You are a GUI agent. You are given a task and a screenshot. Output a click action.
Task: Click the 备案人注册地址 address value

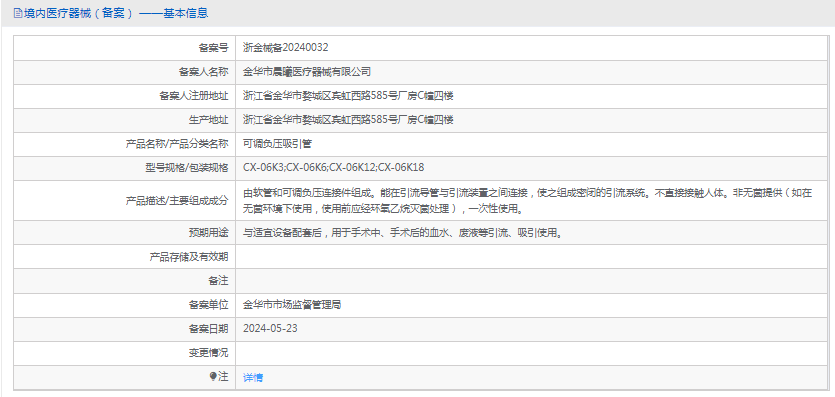(348, 96)
